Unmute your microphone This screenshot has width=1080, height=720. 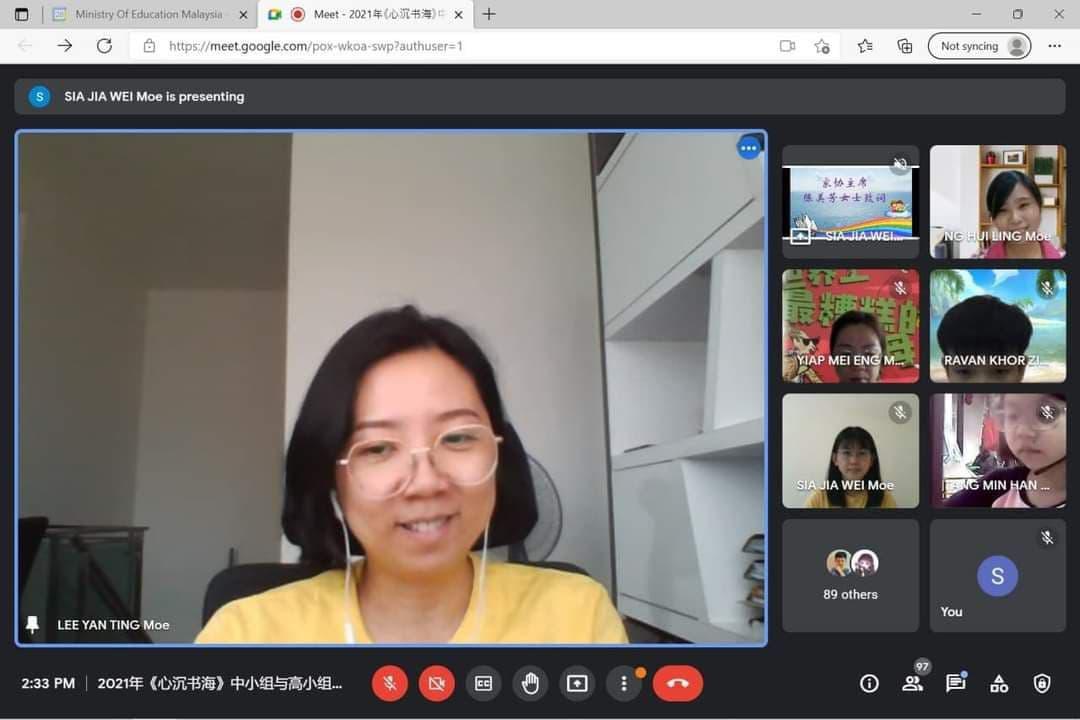coord(390,683)
